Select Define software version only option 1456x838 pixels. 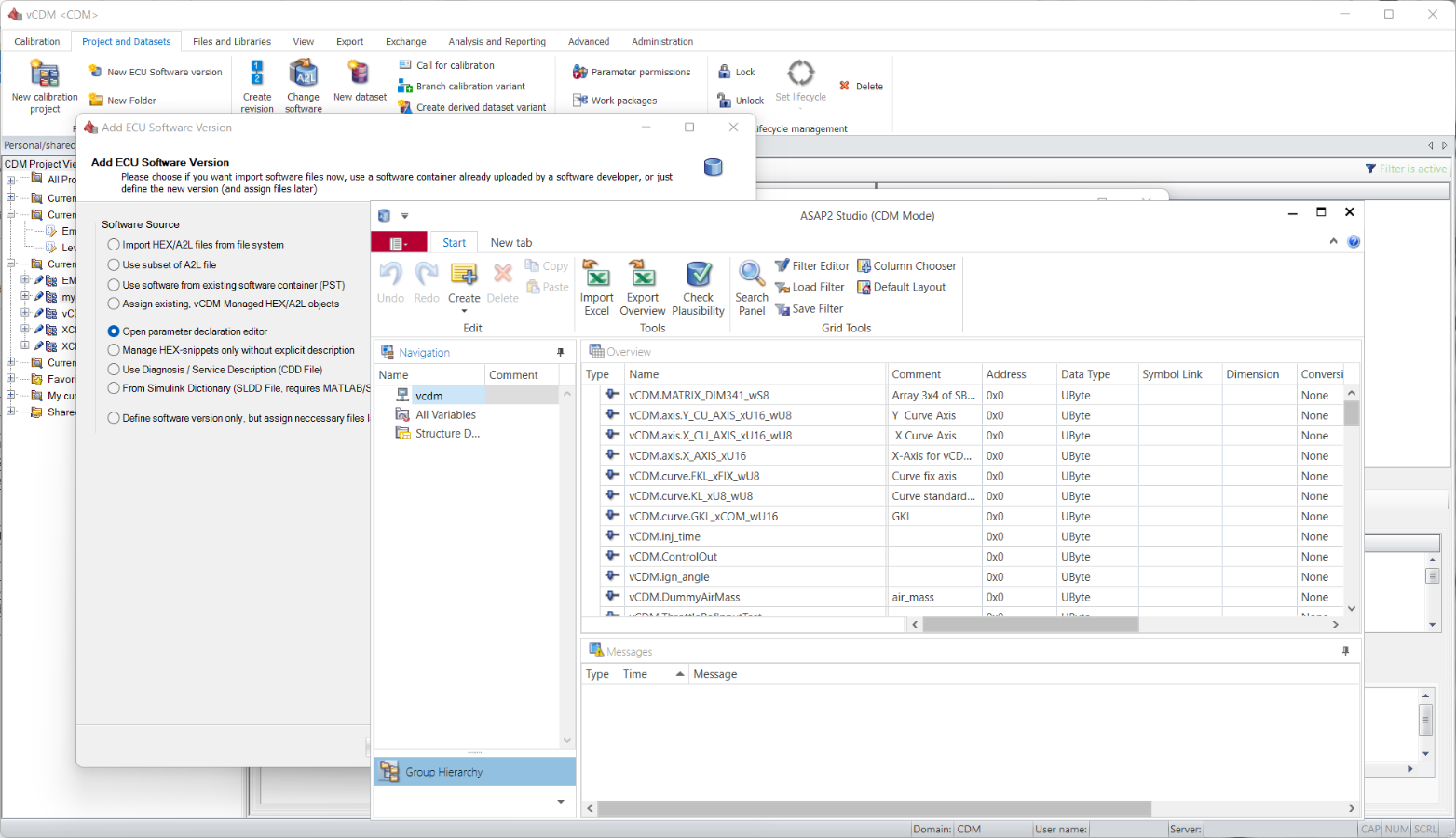point(114,418)
